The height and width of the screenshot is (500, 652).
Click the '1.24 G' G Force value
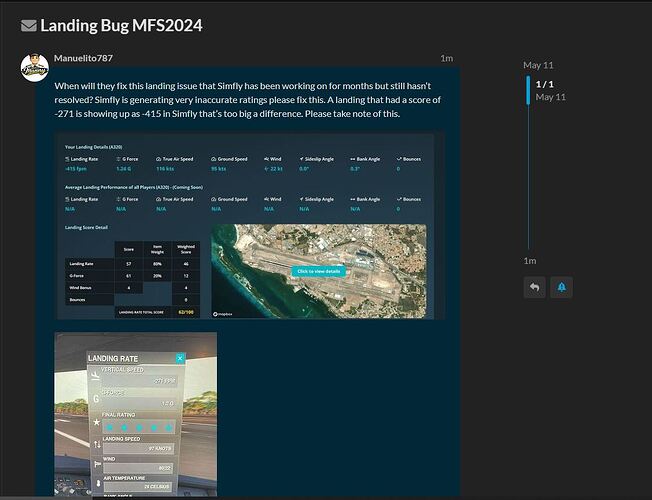click(123, 169)
